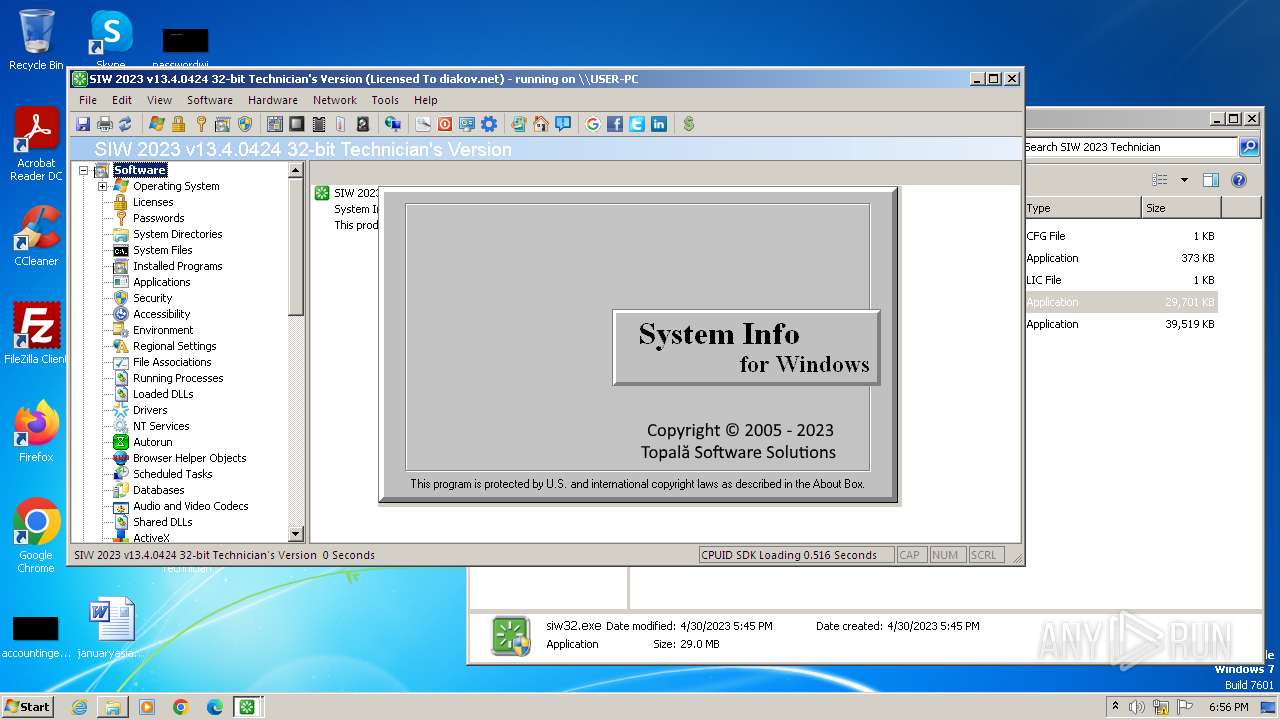Click the Motherboard toolbar icon

[274, 124]
